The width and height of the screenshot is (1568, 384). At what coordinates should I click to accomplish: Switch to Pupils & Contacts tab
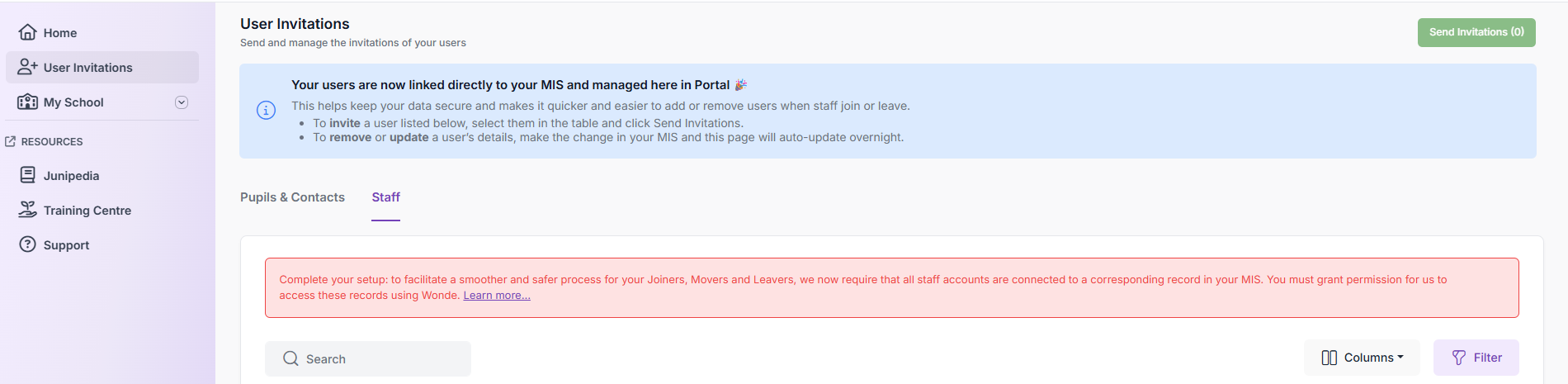click(x=292, y=197)
